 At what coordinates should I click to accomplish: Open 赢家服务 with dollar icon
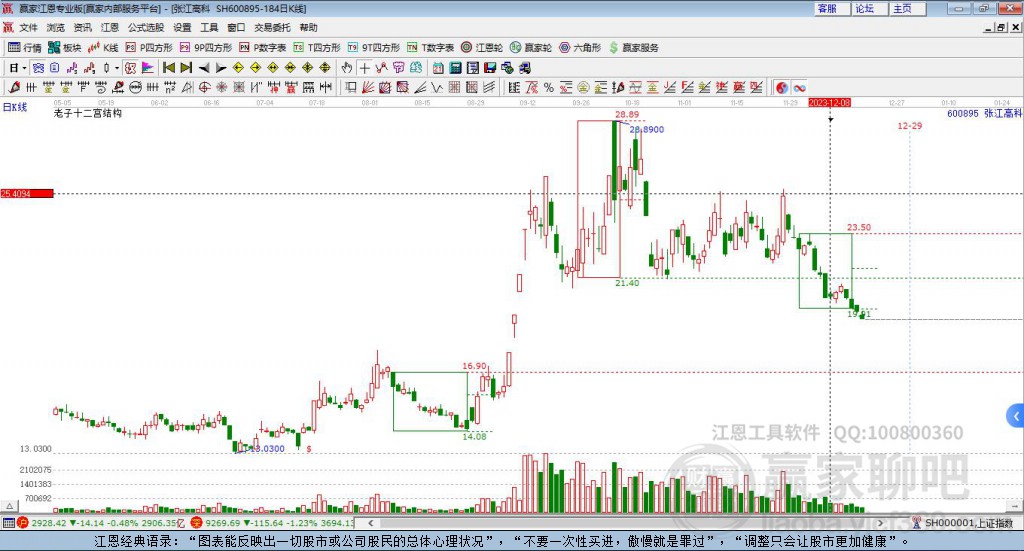[x=633, y=48]
